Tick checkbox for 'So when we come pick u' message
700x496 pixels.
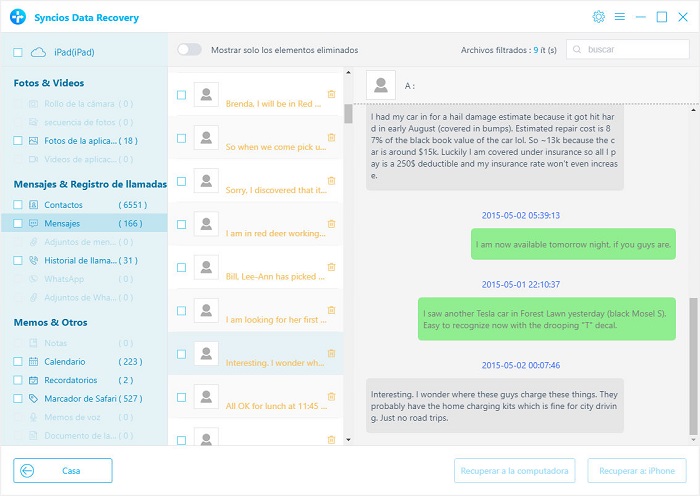click(x=181, y=138)
